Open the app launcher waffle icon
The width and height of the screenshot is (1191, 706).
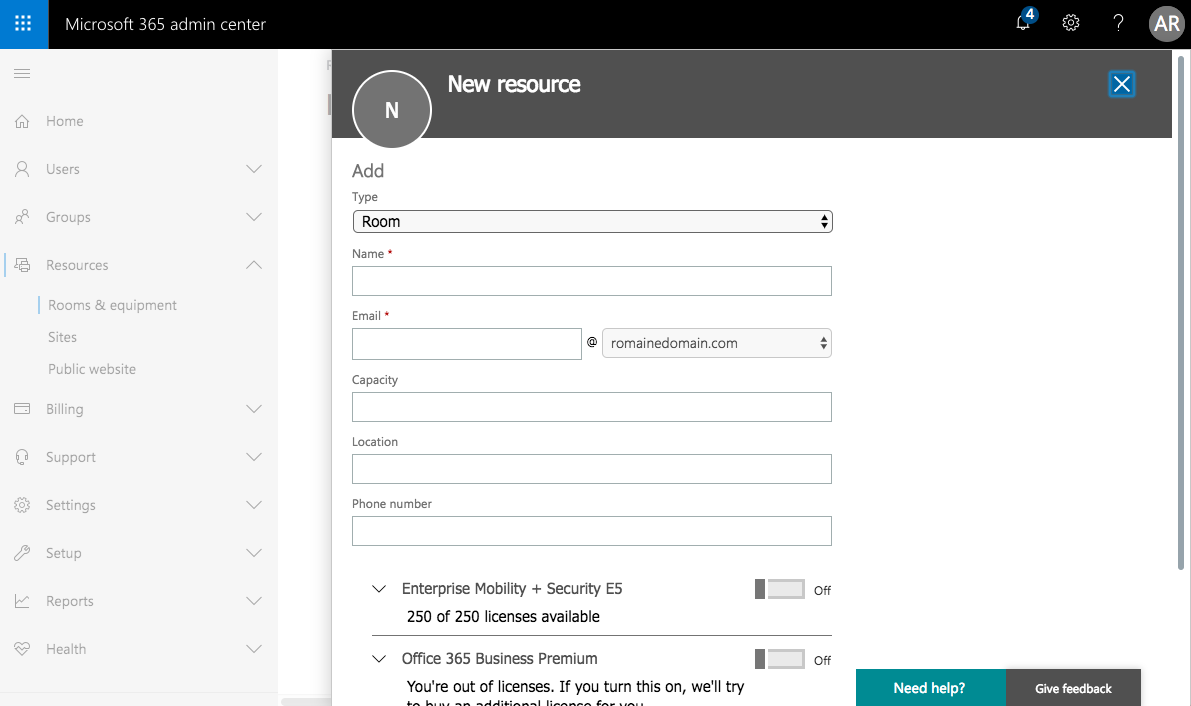click(x=24, y=24)
